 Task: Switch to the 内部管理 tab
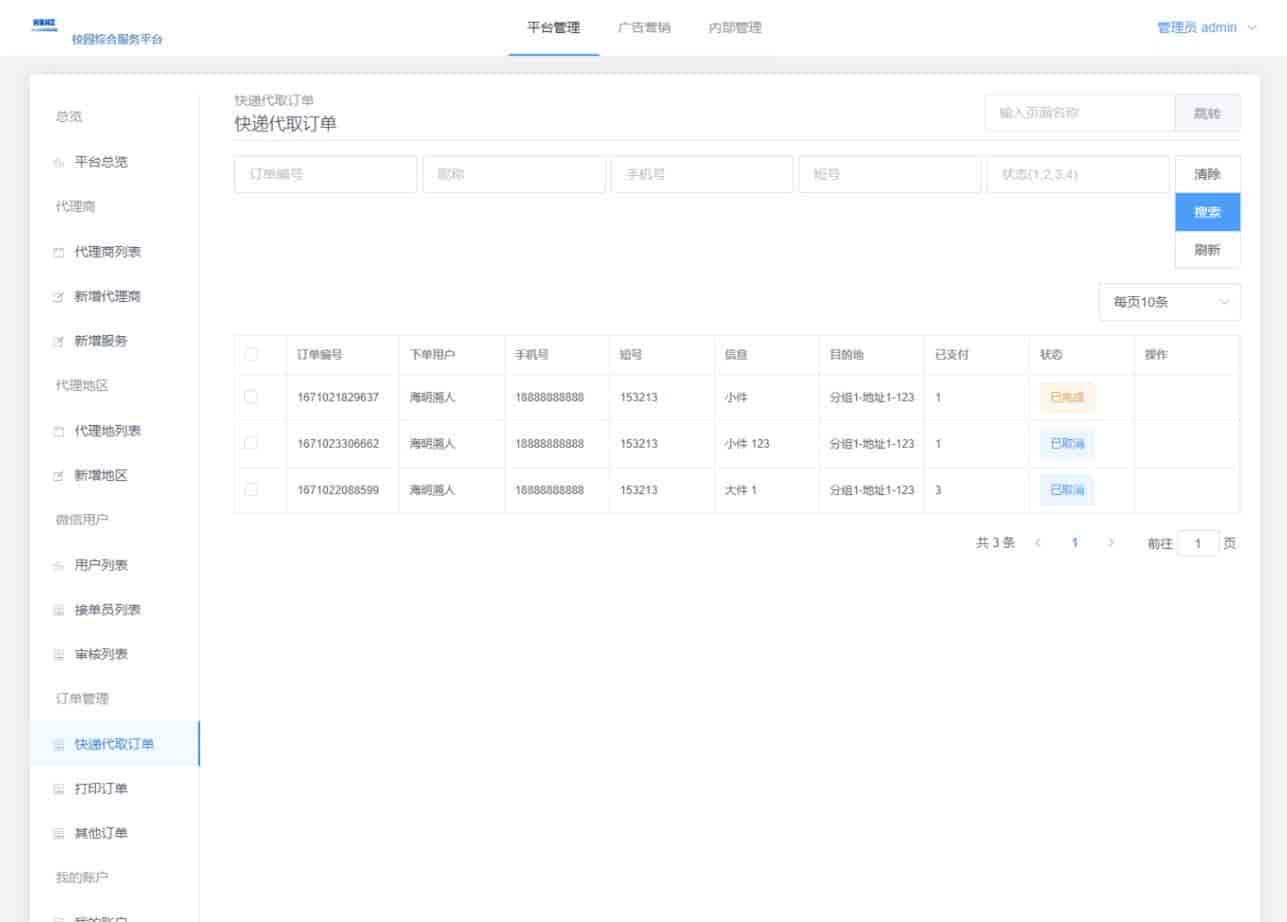coord(735,28)
